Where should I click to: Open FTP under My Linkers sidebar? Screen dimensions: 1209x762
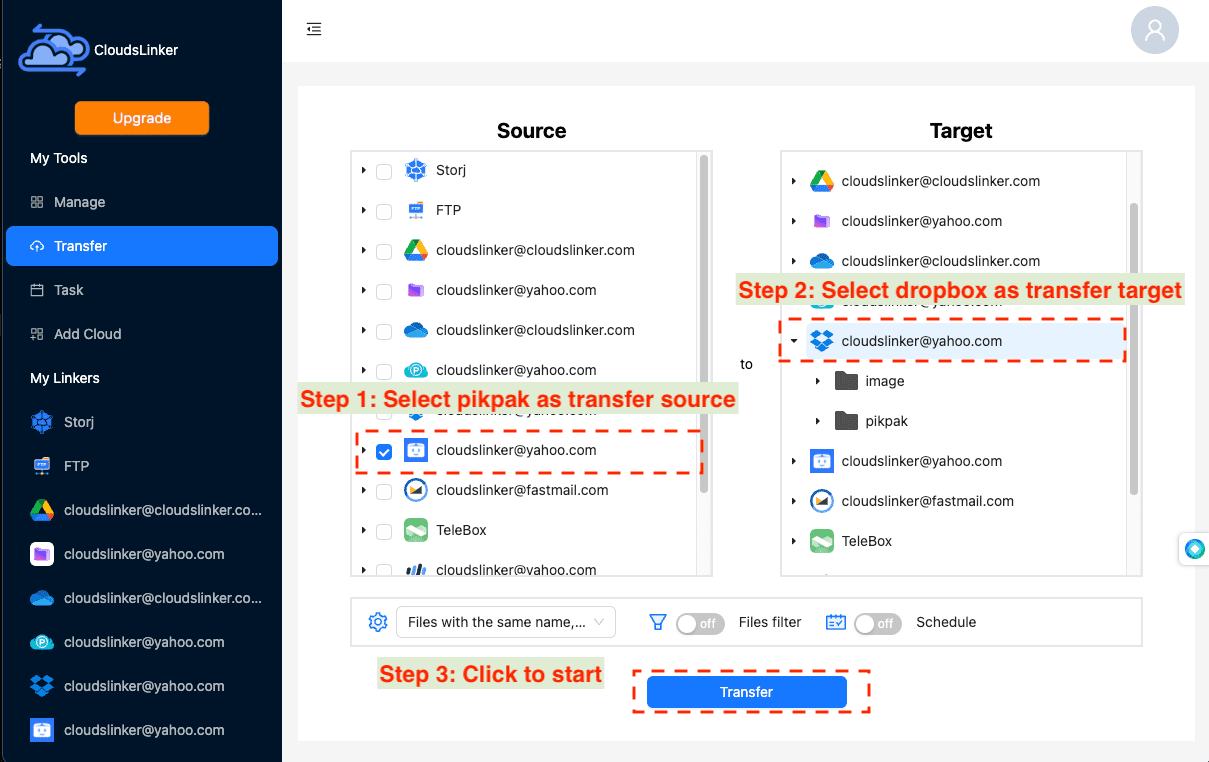tap(141, 466)
